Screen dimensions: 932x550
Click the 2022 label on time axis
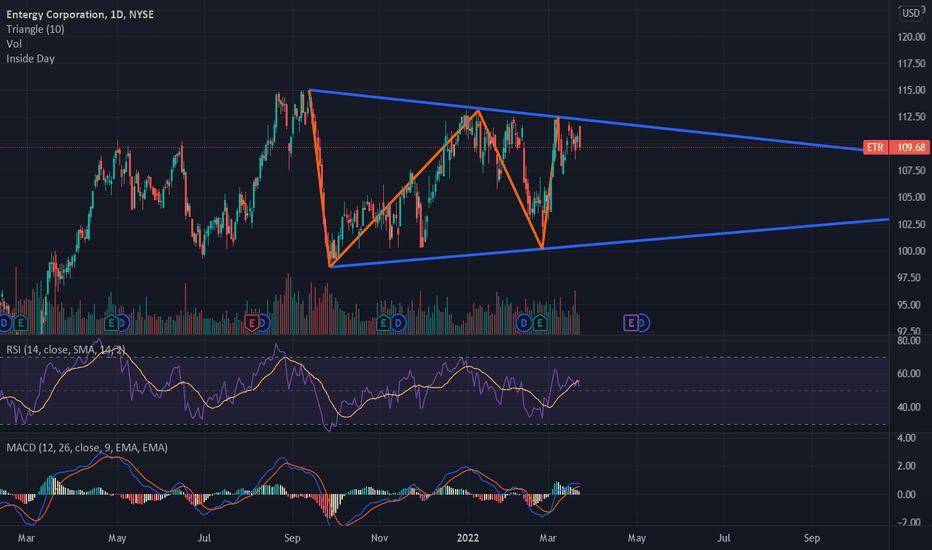pos(468,538)
